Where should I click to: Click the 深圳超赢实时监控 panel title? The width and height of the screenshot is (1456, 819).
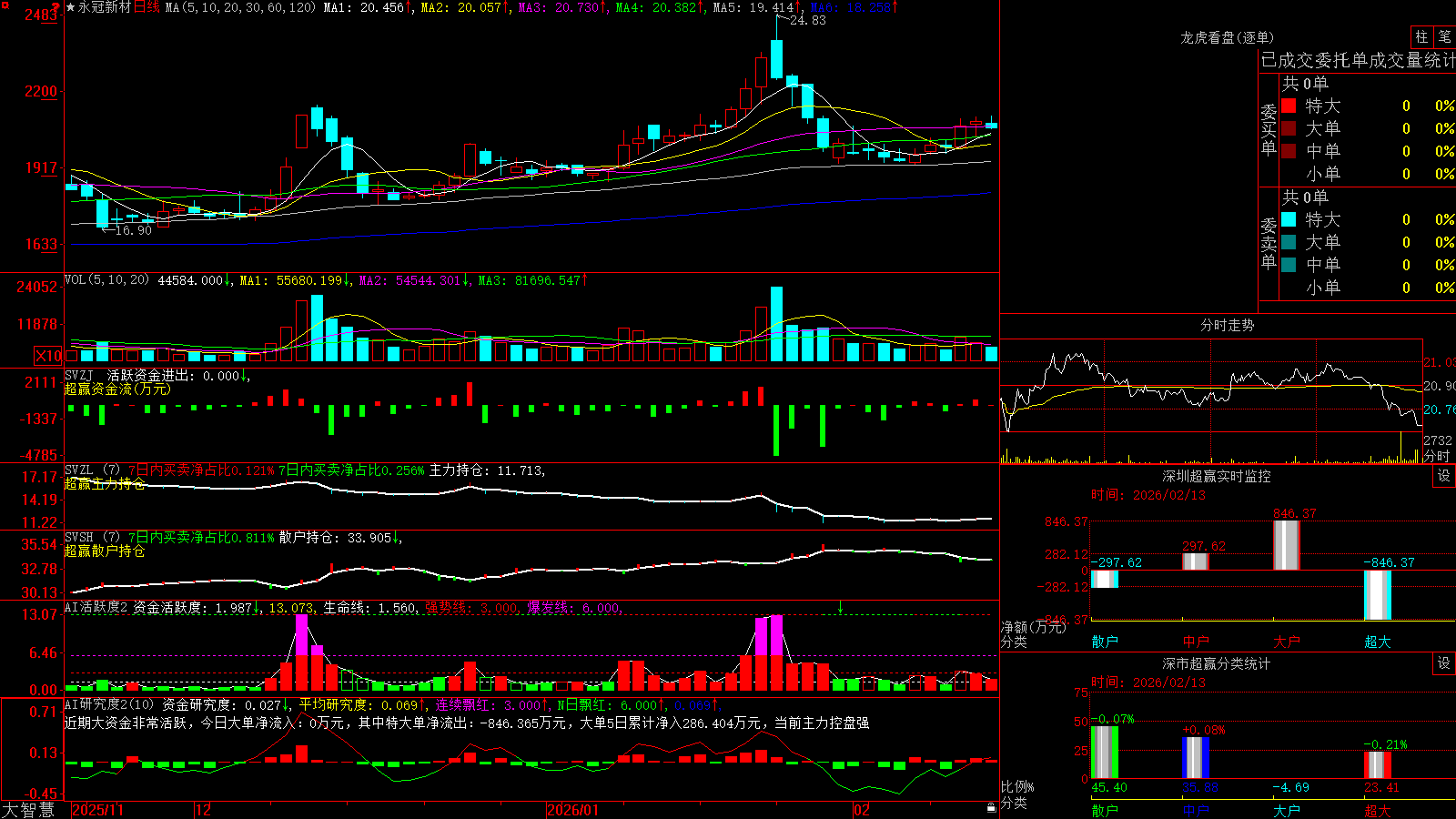pos(1217,476)
